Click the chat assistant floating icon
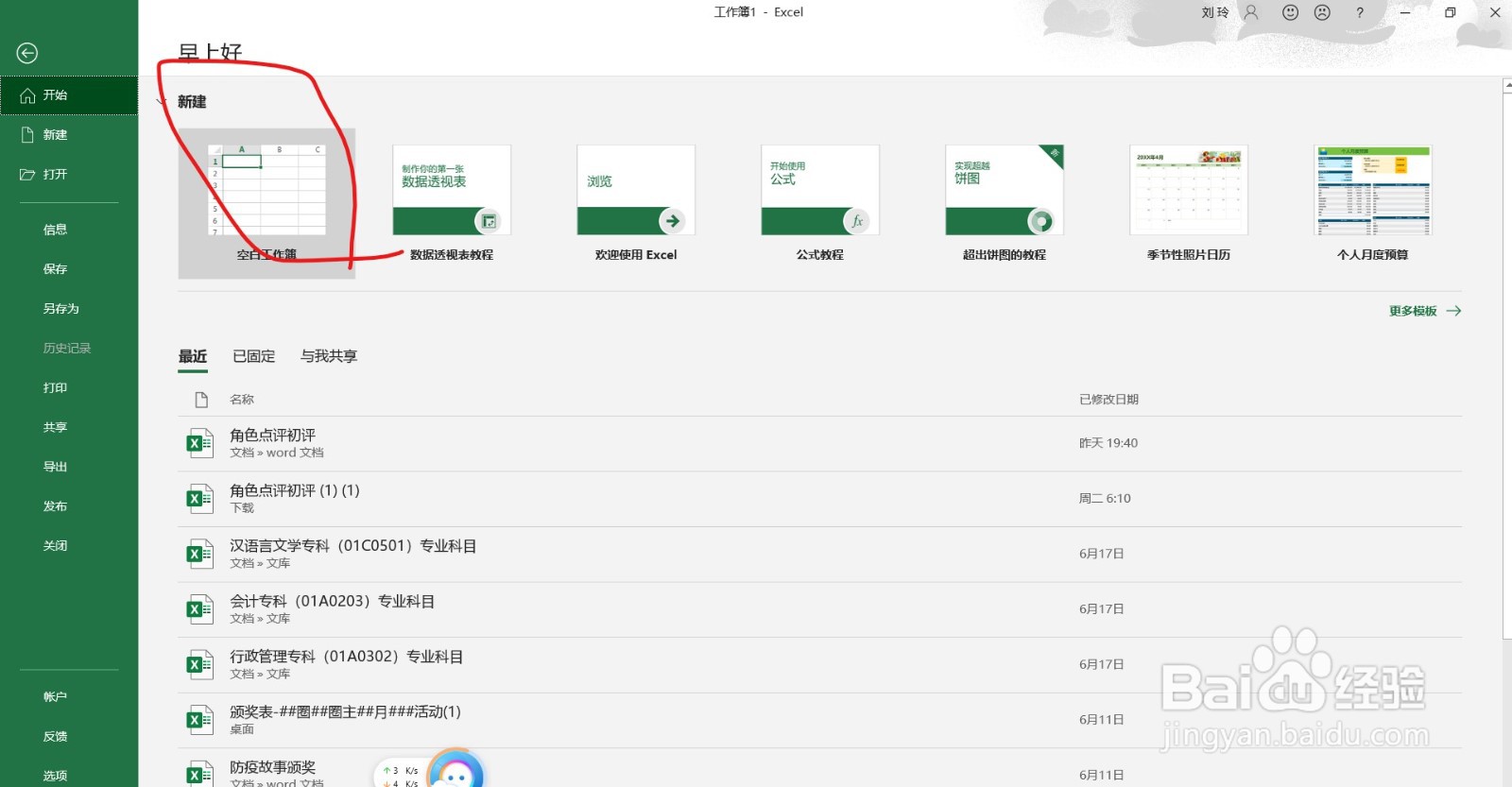The height and width of the screenshot is (787, 1512). point(456,770)
